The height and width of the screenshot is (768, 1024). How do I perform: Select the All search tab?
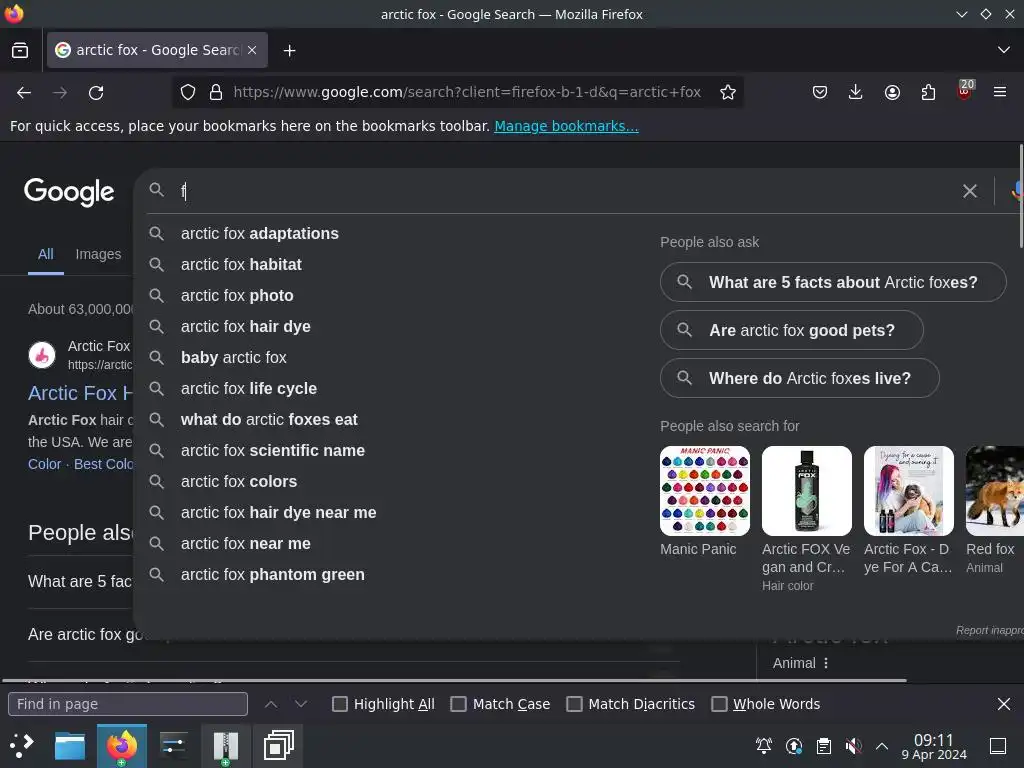(46, 254)
